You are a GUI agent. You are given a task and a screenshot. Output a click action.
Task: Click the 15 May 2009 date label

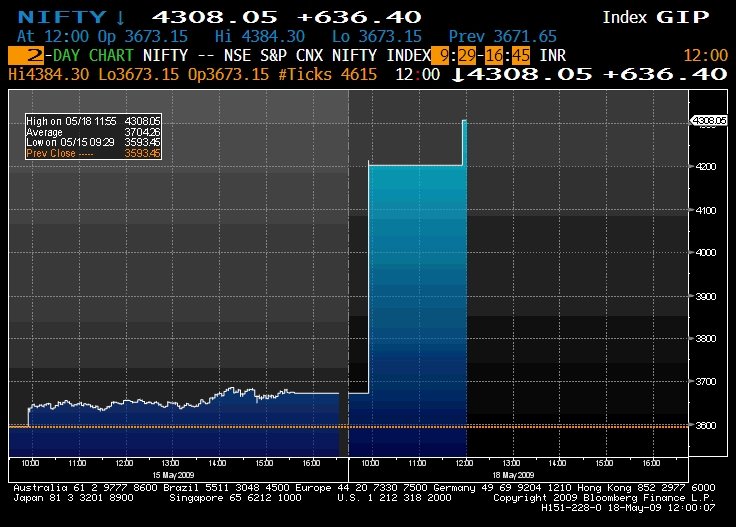click(173, 475)
